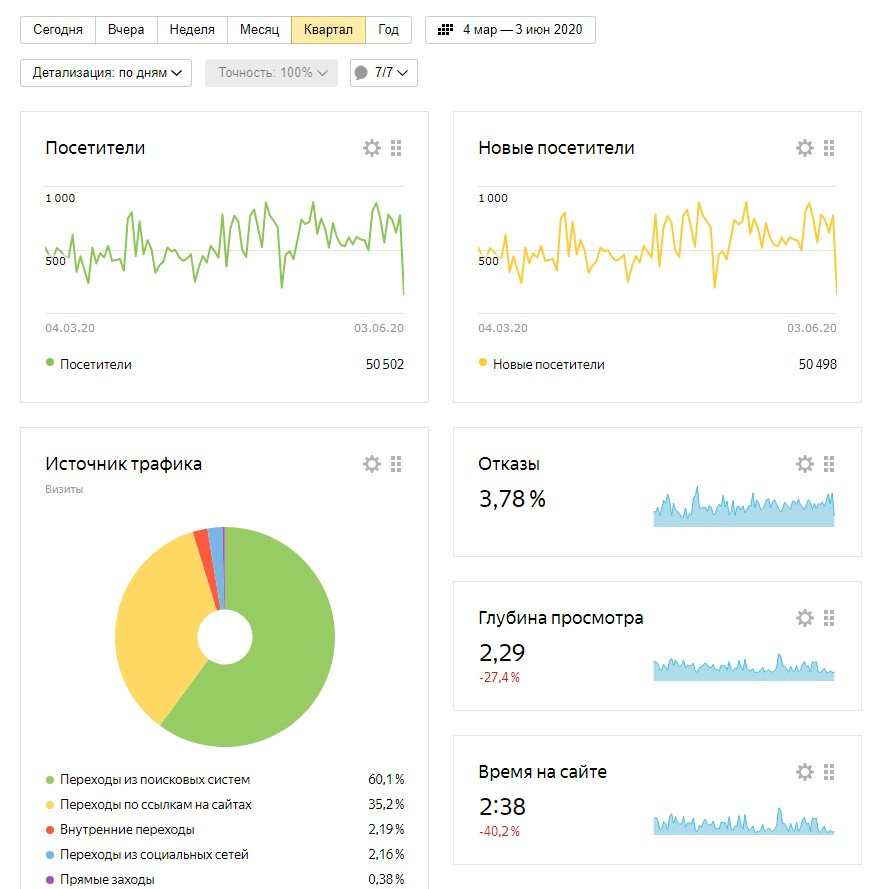This screenshot has width=880, height=889.
Task: Open Детализация: по дням dropdown
Action: tap(106, 73)
